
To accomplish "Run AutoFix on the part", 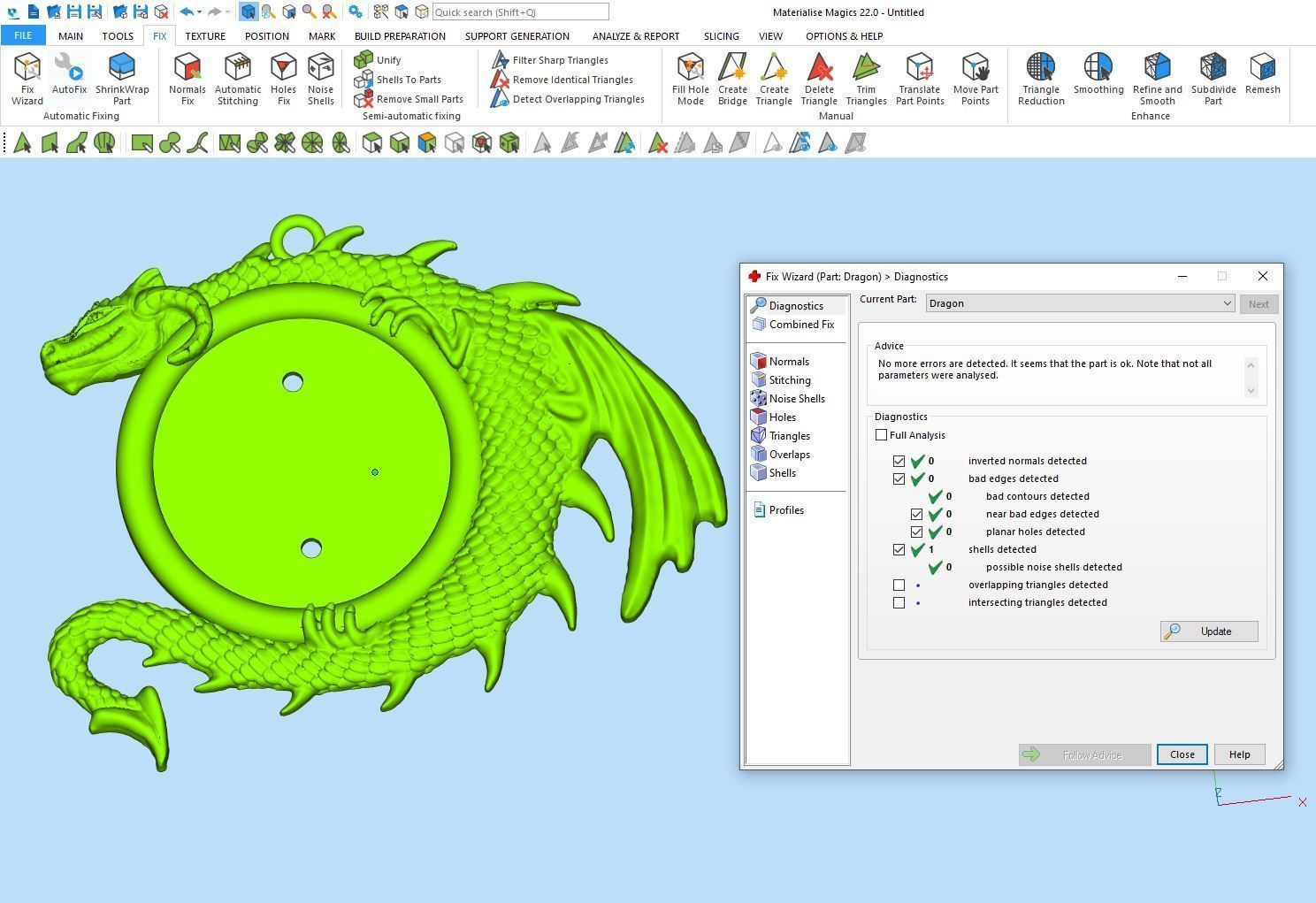I will pyautogui.click(x=69, y=74).
